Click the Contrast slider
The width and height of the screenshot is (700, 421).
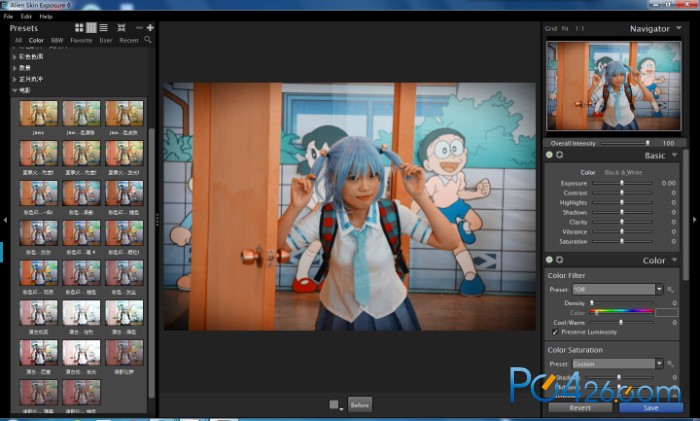point(622,193)
